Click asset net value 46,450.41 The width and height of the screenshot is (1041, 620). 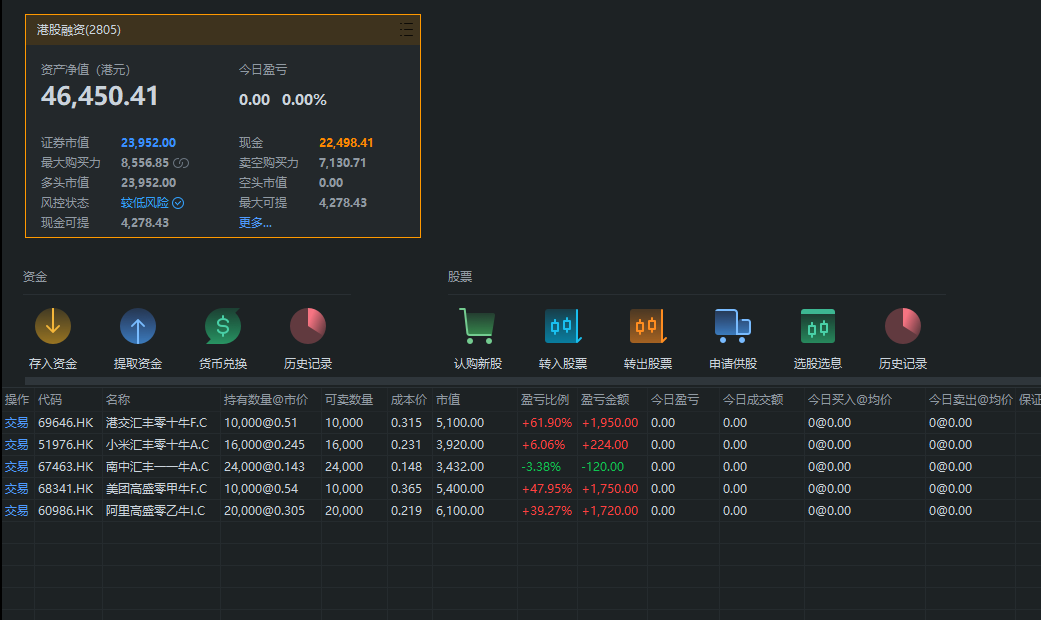pyautogui.click(x=100, y=96)
